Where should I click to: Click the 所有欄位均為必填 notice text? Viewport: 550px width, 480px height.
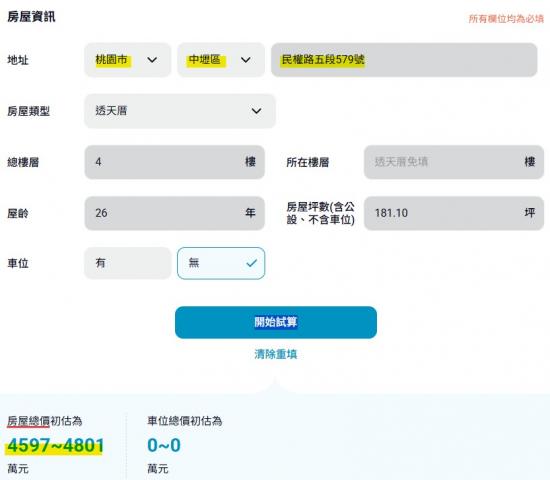point(506,19)
